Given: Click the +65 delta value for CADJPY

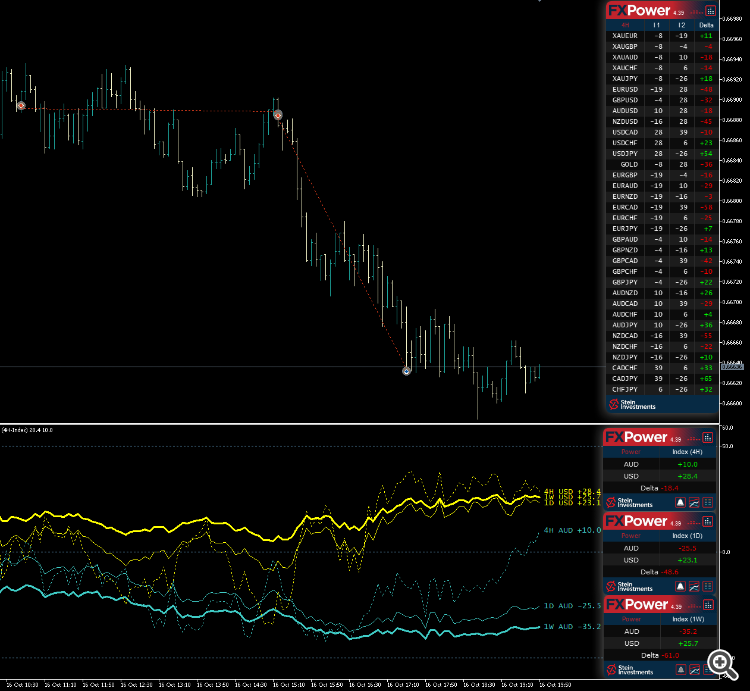Looking at the screenshot, I should 706,378.
